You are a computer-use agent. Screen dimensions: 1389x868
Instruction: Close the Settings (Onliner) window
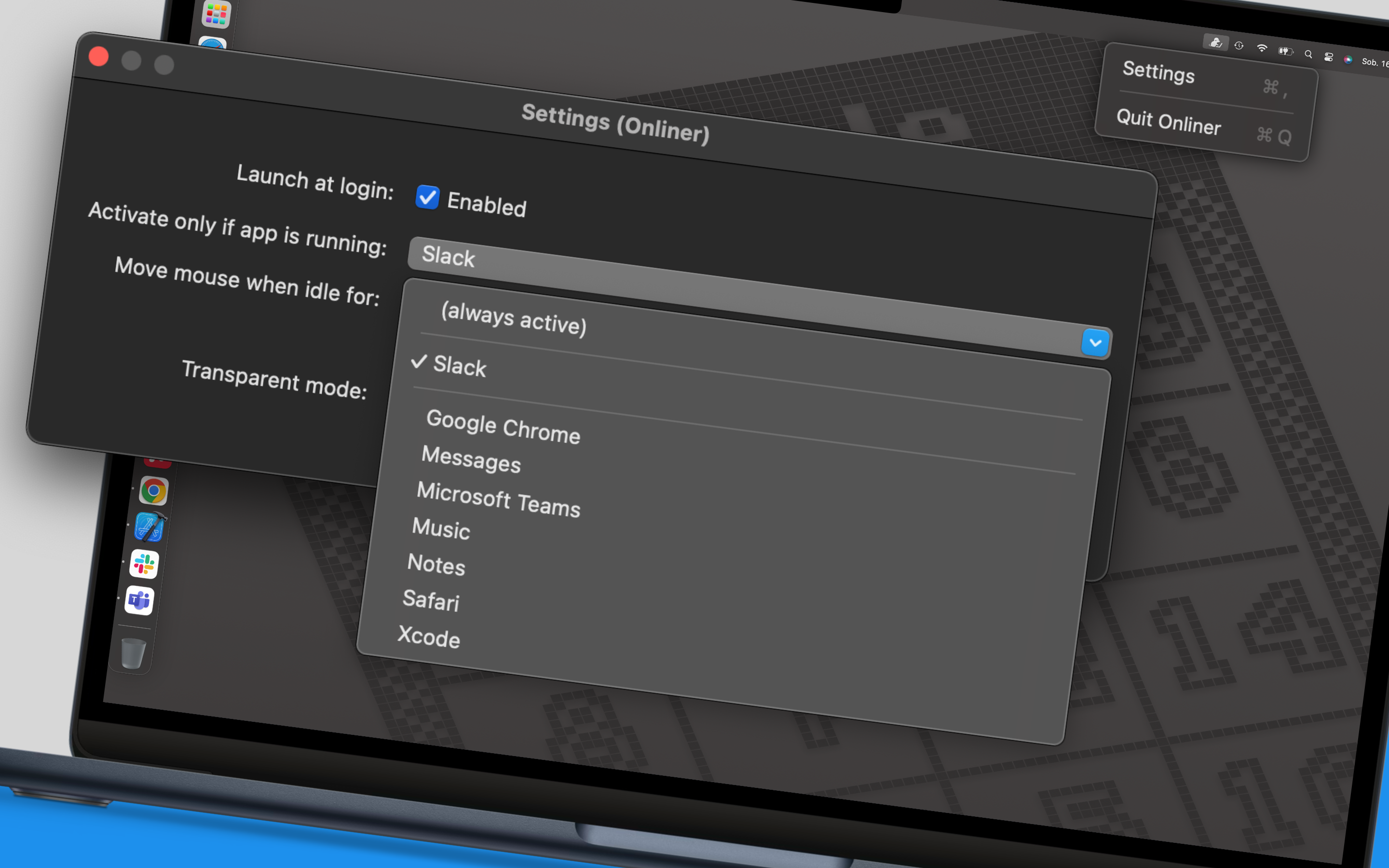tap(99, 56)
